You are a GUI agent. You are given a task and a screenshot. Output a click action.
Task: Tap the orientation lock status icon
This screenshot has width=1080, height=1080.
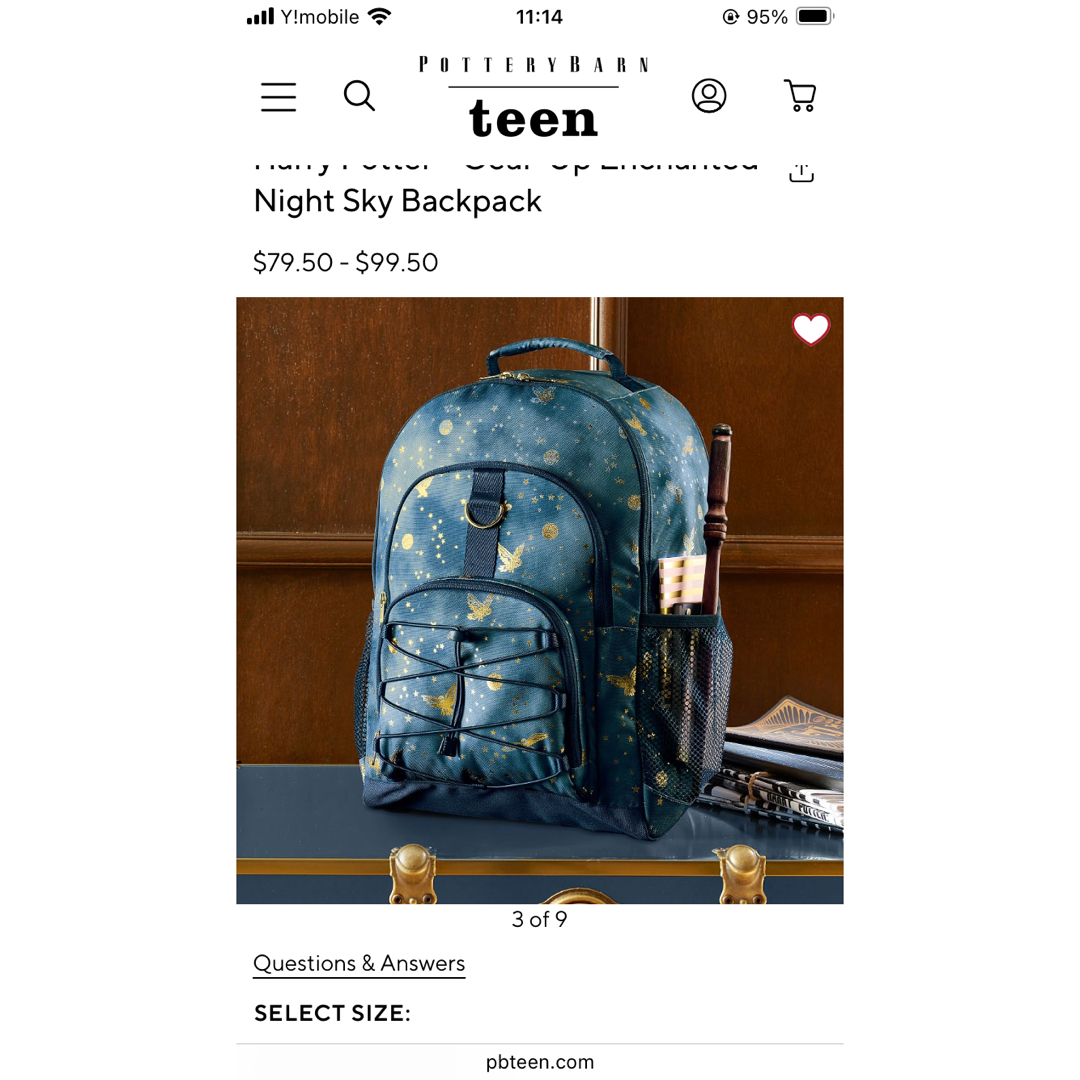(x=730, y=17)
